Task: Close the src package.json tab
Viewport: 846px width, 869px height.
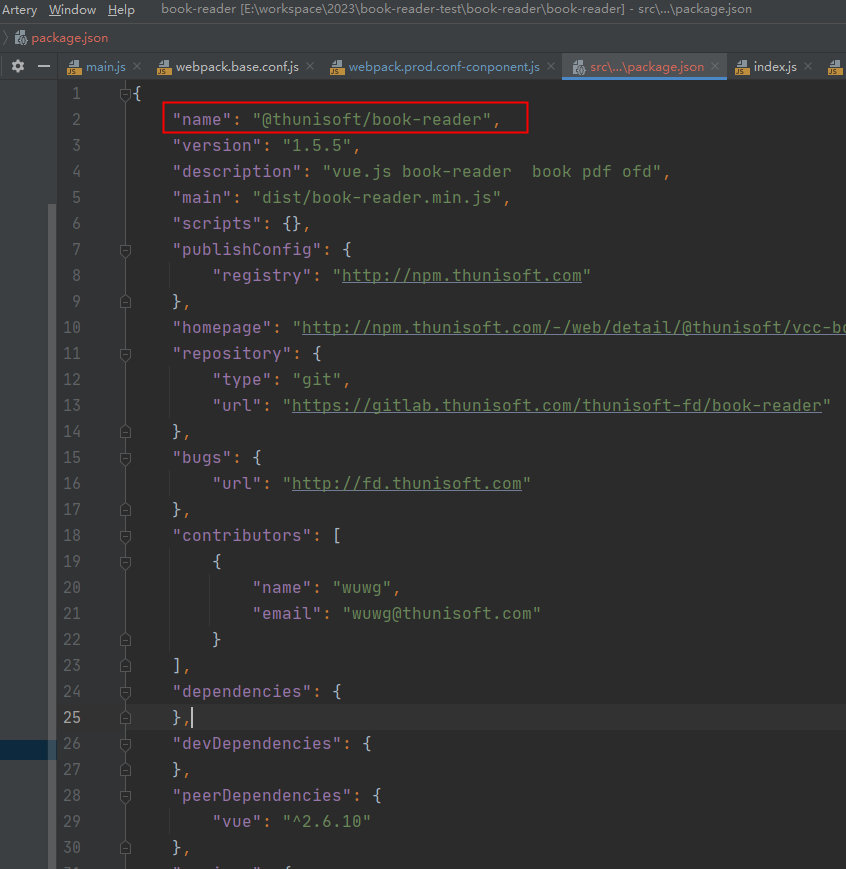Action: (x=715, y=68)
